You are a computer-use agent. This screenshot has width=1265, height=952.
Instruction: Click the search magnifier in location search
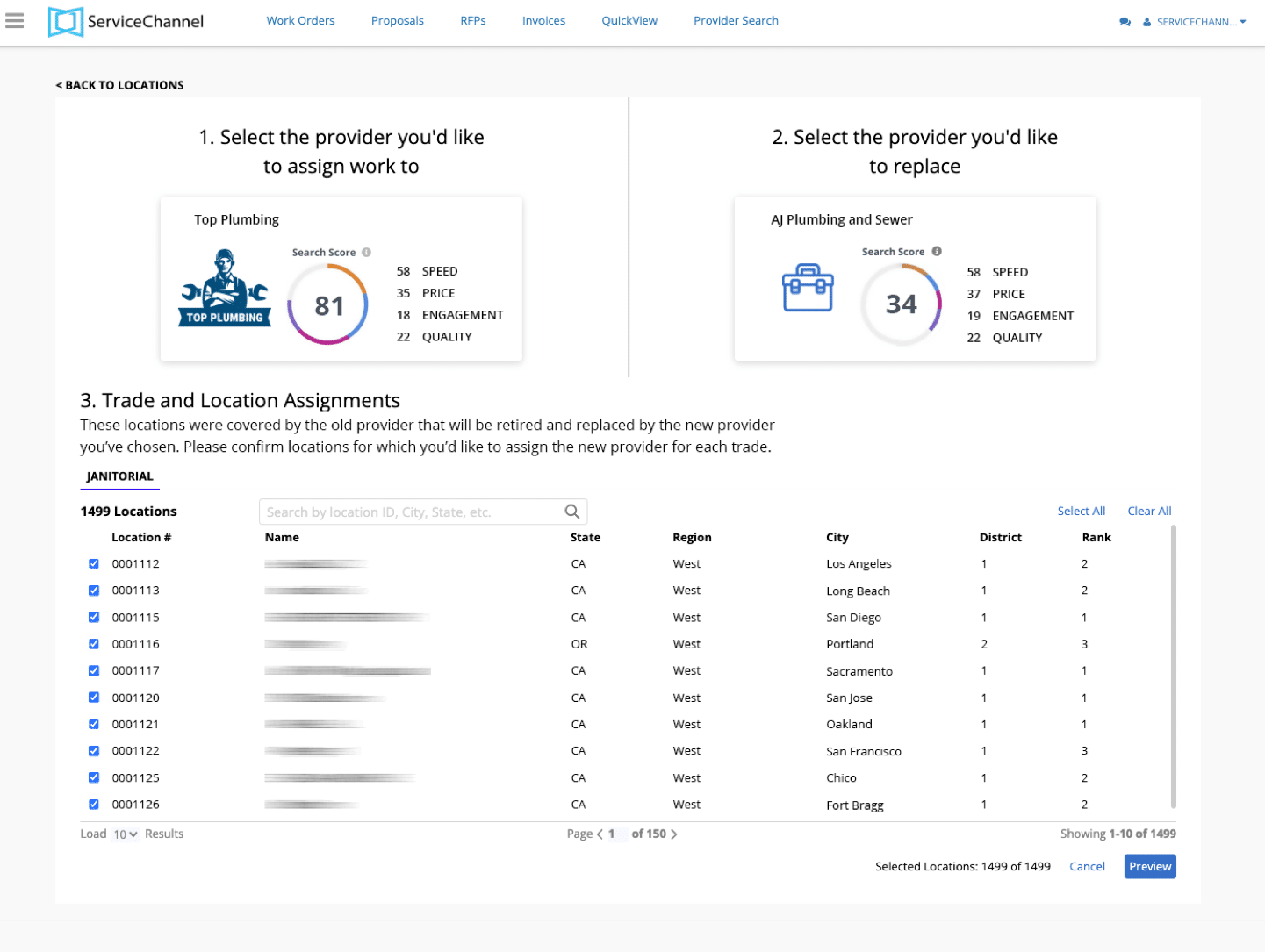[x=571, y=512]
